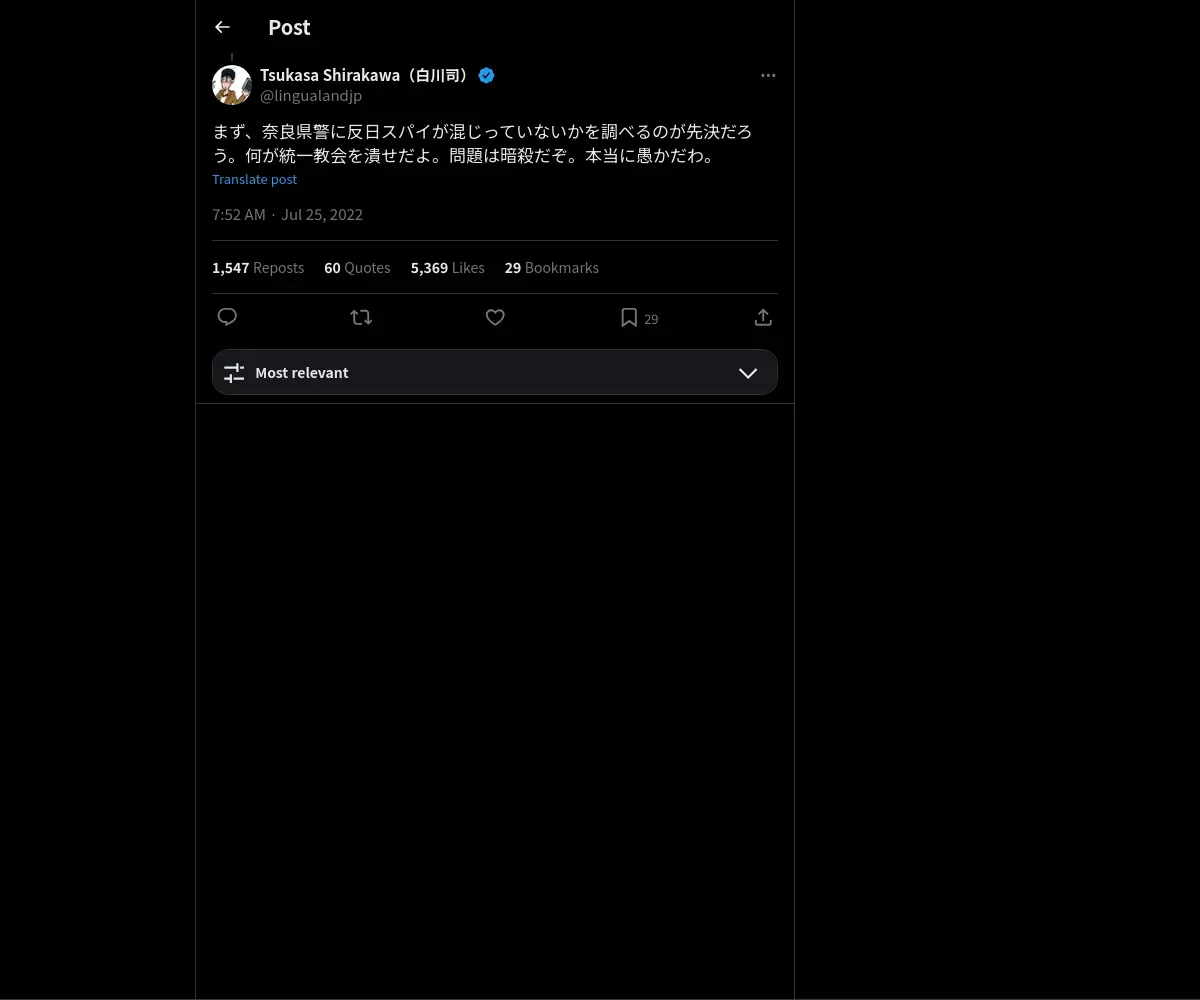Bookmark the post with the bookmark icon
Viewport: 1200px width, 1000px height.
pos(629,317)
